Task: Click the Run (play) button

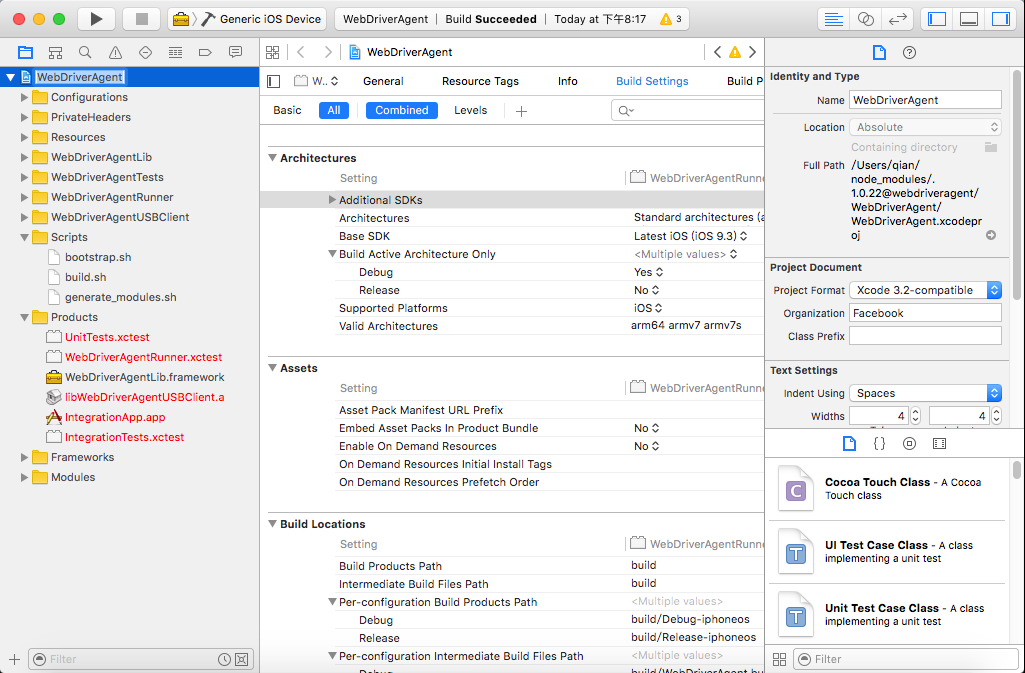Action: coord(96,19)
